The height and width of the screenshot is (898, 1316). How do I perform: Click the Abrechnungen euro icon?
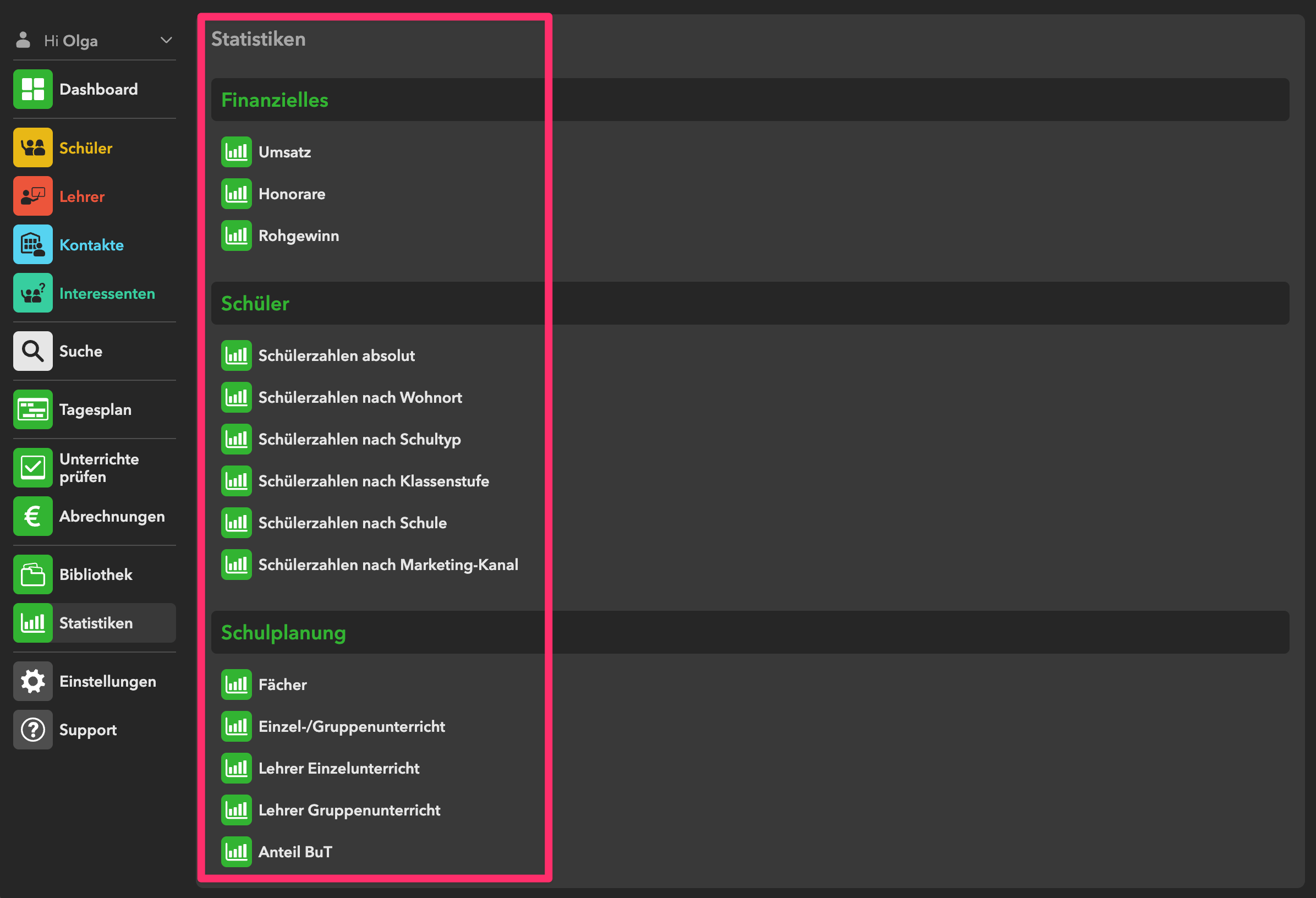coord(33,516)
